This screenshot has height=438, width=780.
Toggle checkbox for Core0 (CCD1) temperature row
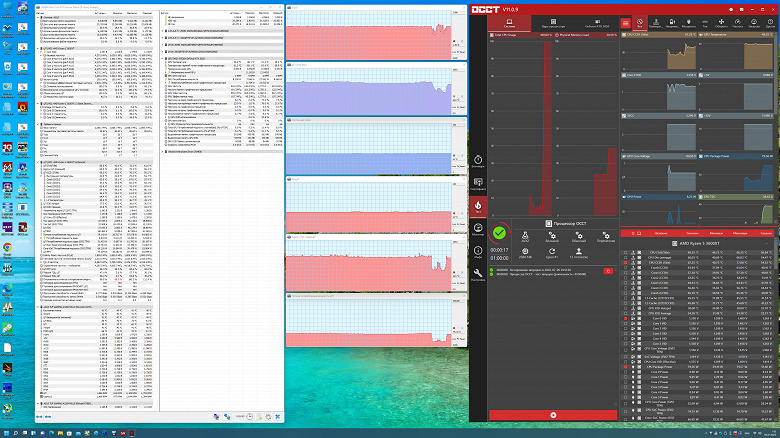coord(626,267)
